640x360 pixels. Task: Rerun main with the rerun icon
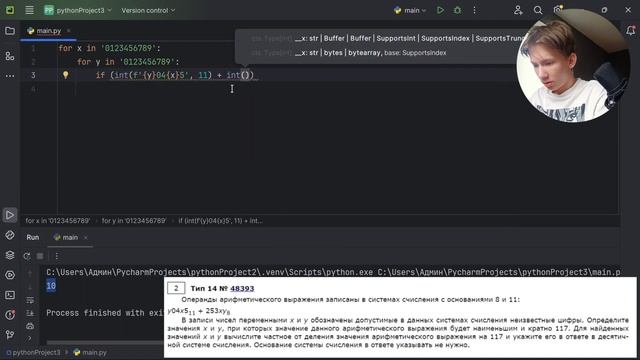click(x=27, y=256)
